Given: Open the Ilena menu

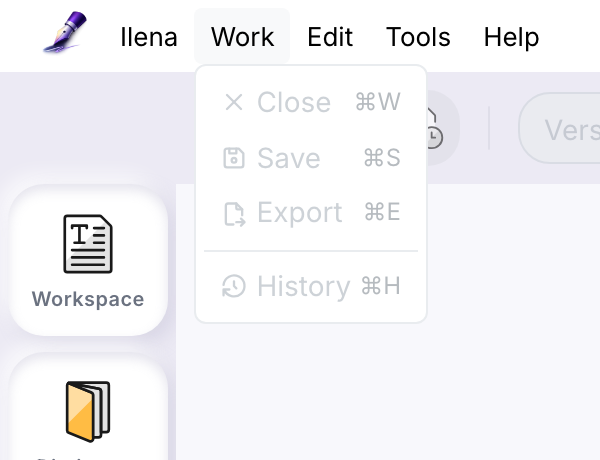Looking at the screenshot, I should point(149,37).
